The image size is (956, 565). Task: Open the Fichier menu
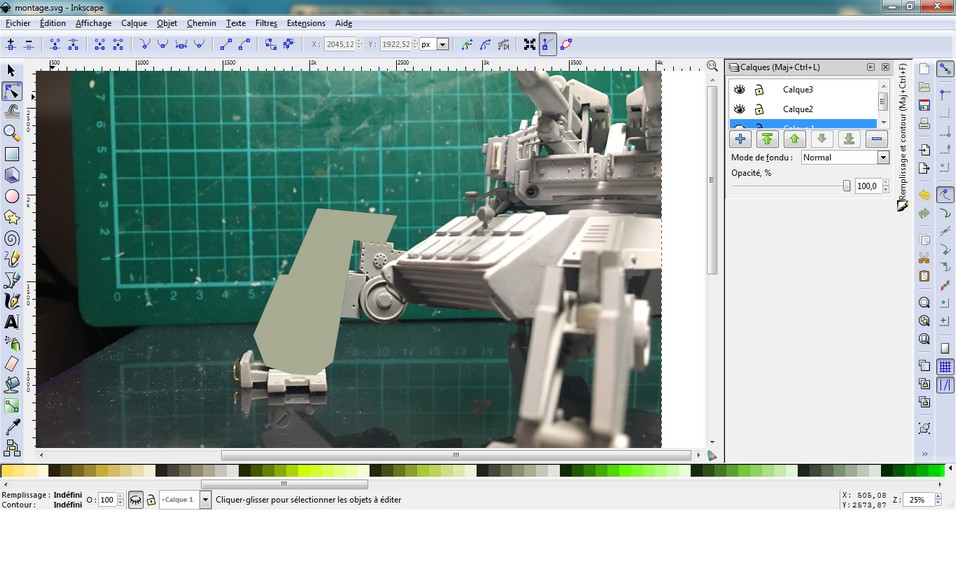coord(18,23)
